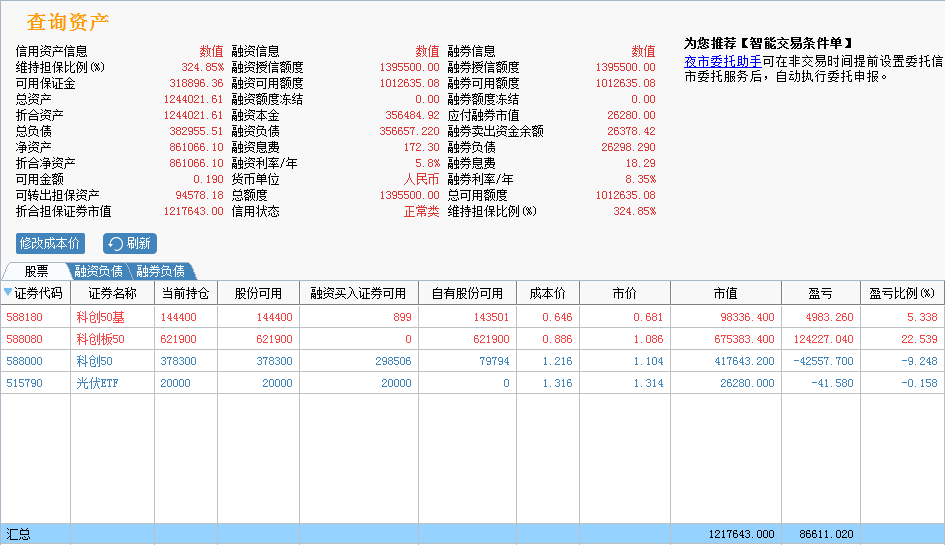Image resolution: width=945 pixels, height=545 pixels.
Task: Sort by 证券代码 column header
Action: pos(36,293)
